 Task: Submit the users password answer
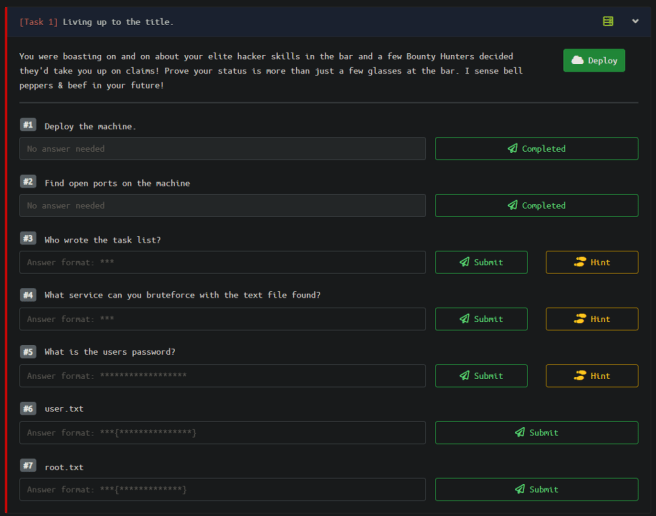(x=481, y=376)
